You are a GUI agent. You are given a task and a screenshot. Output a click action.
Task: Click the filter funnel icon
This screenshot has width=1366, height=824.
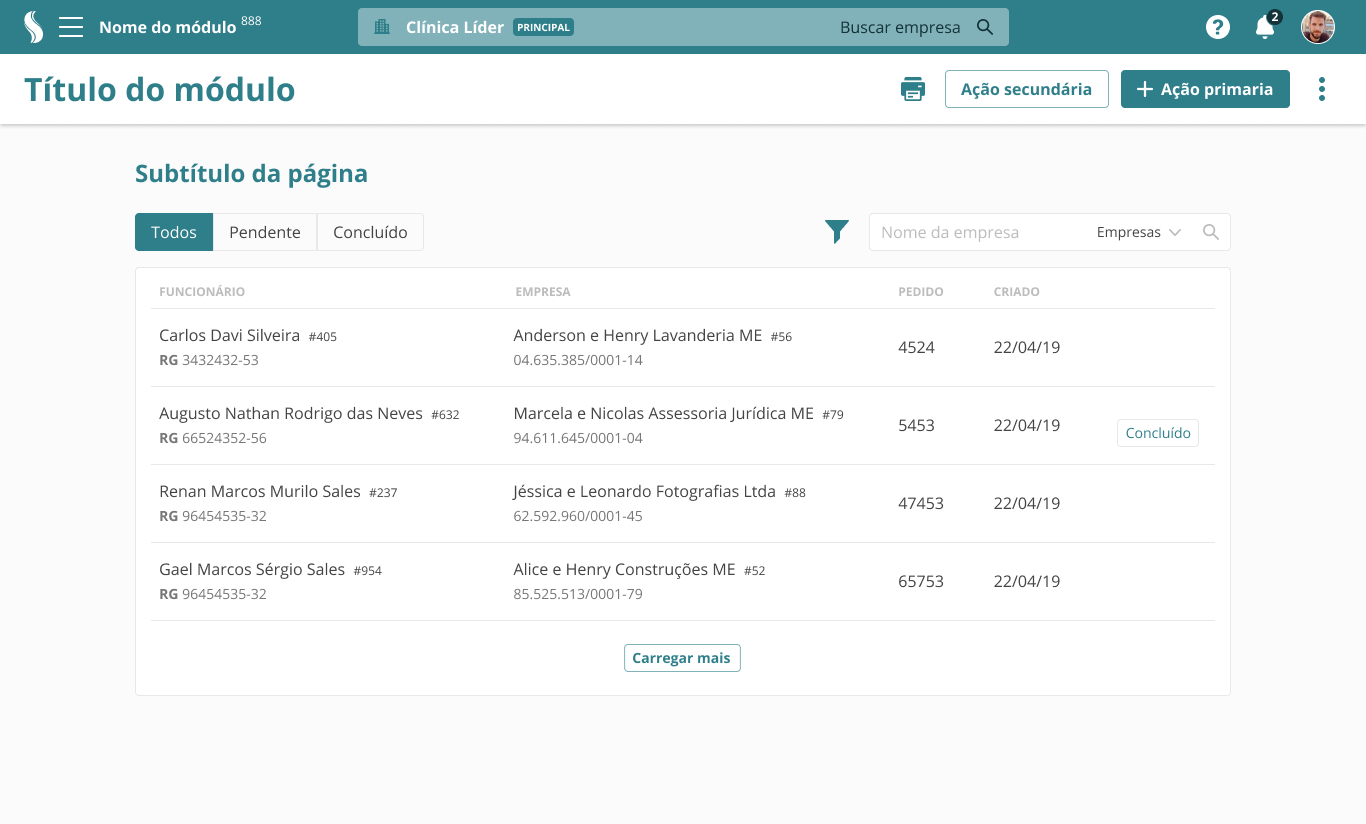pyautogui.click(x=837, y=232)
